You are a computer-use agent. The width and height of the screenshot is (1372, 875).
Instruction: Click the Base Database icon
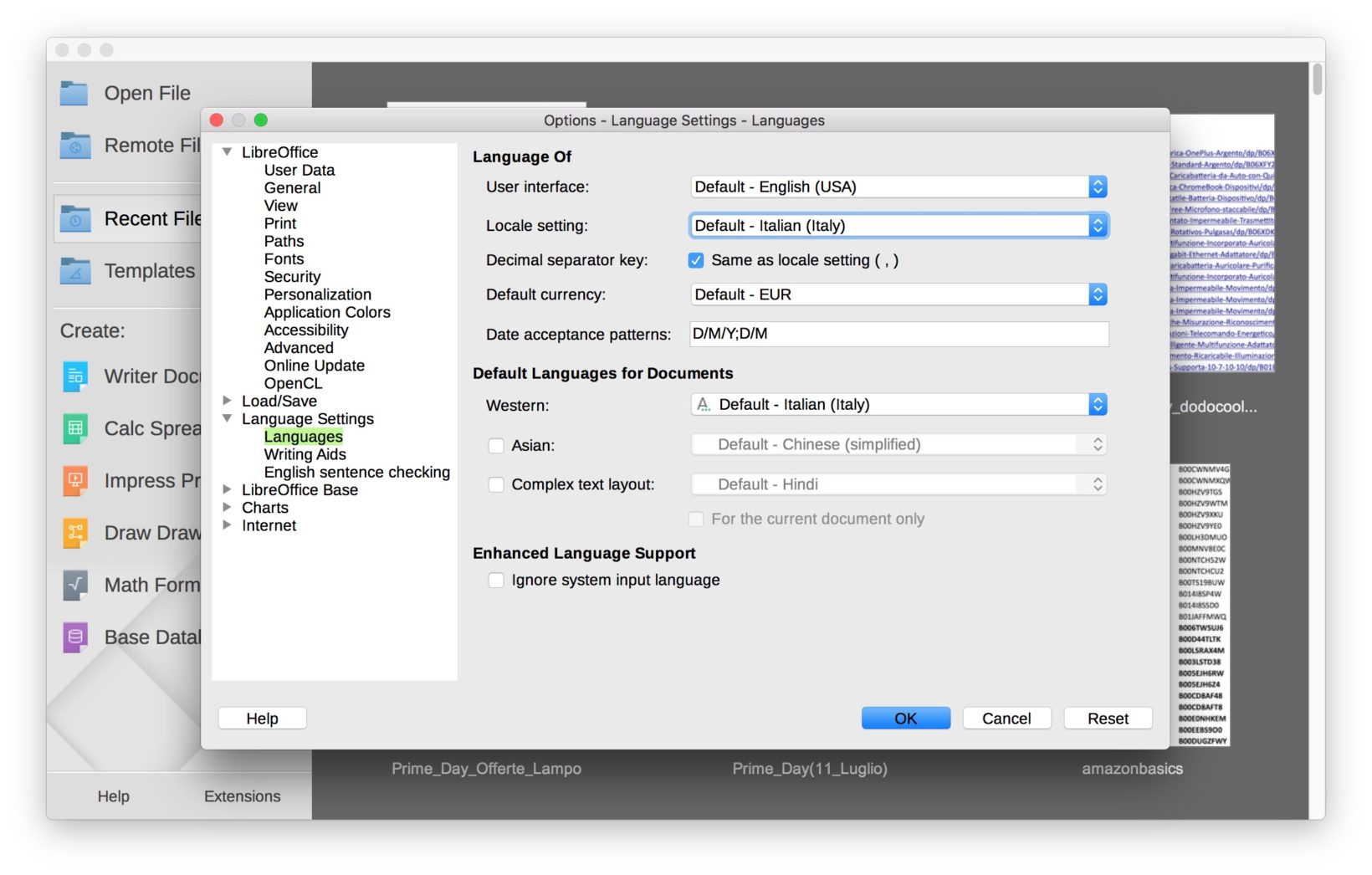click(x=74, y=637)
